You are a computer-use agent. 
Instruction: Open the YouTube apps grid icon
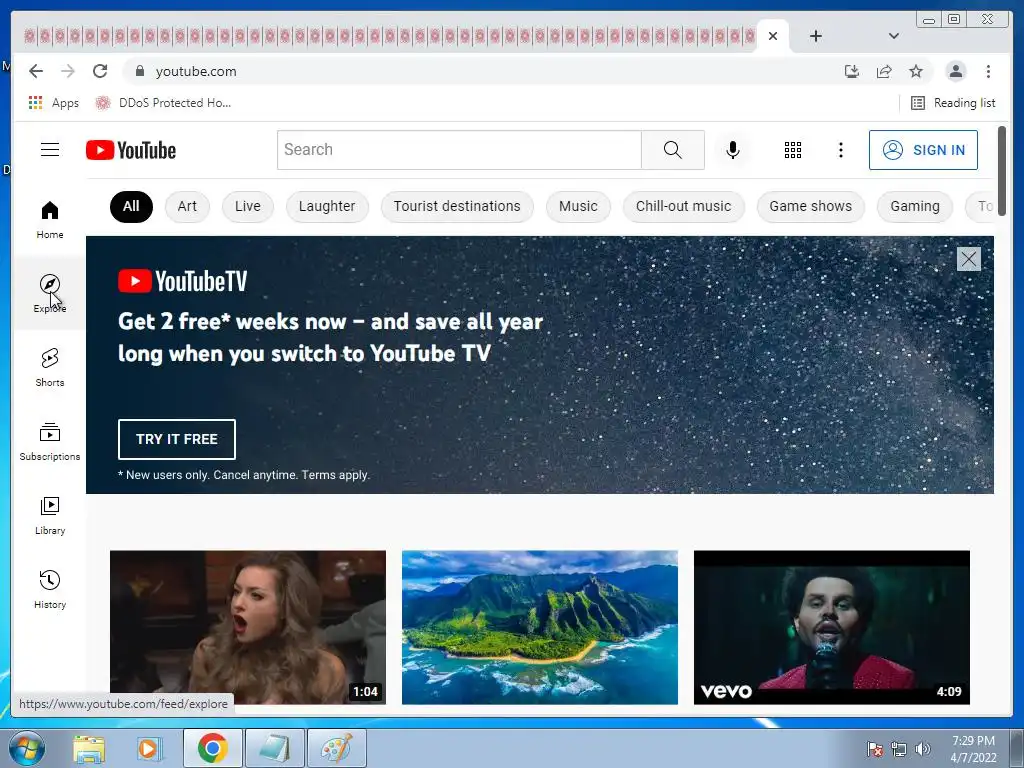[793, 150]
